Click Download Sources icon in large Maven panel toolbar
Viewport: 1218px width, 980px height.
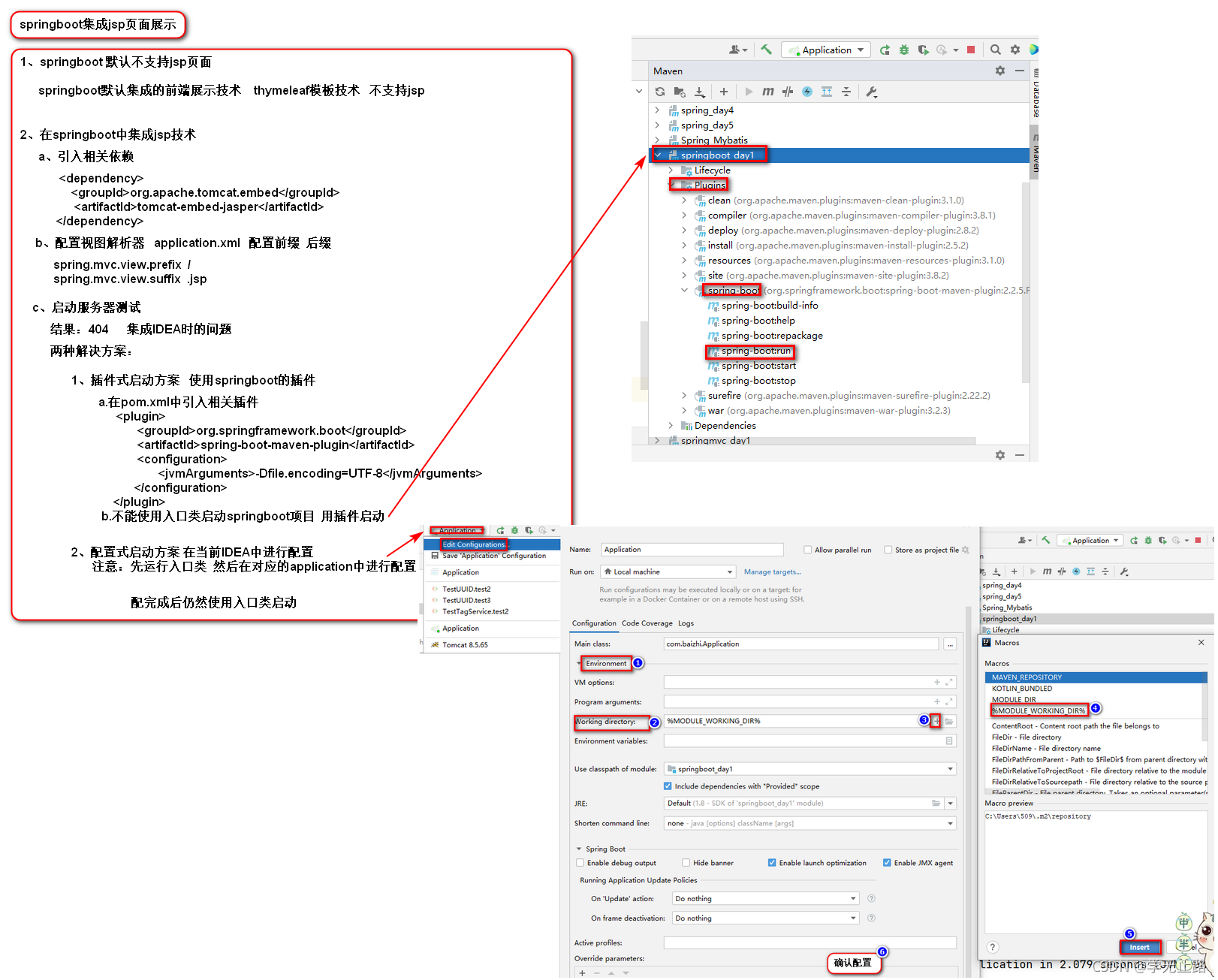[700, 92]
